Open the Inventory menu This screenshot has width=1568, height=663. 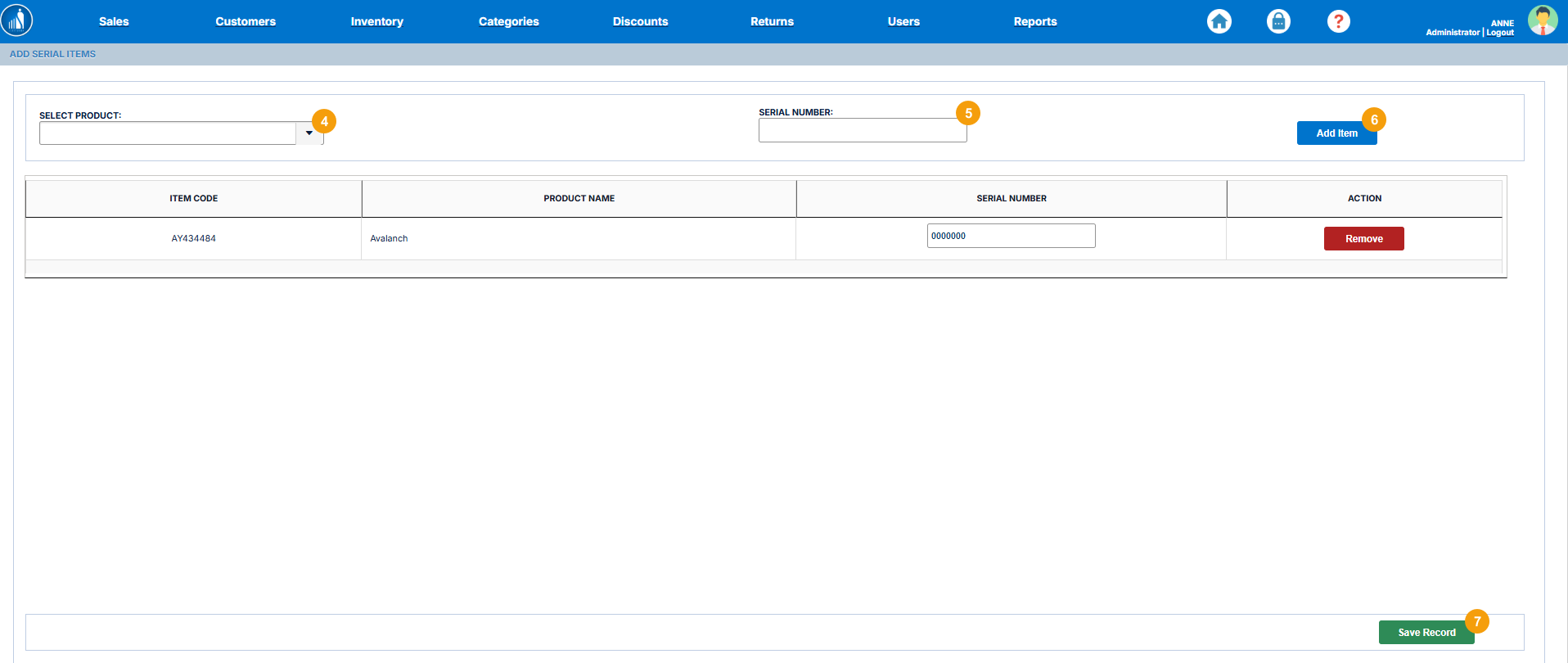376,21
